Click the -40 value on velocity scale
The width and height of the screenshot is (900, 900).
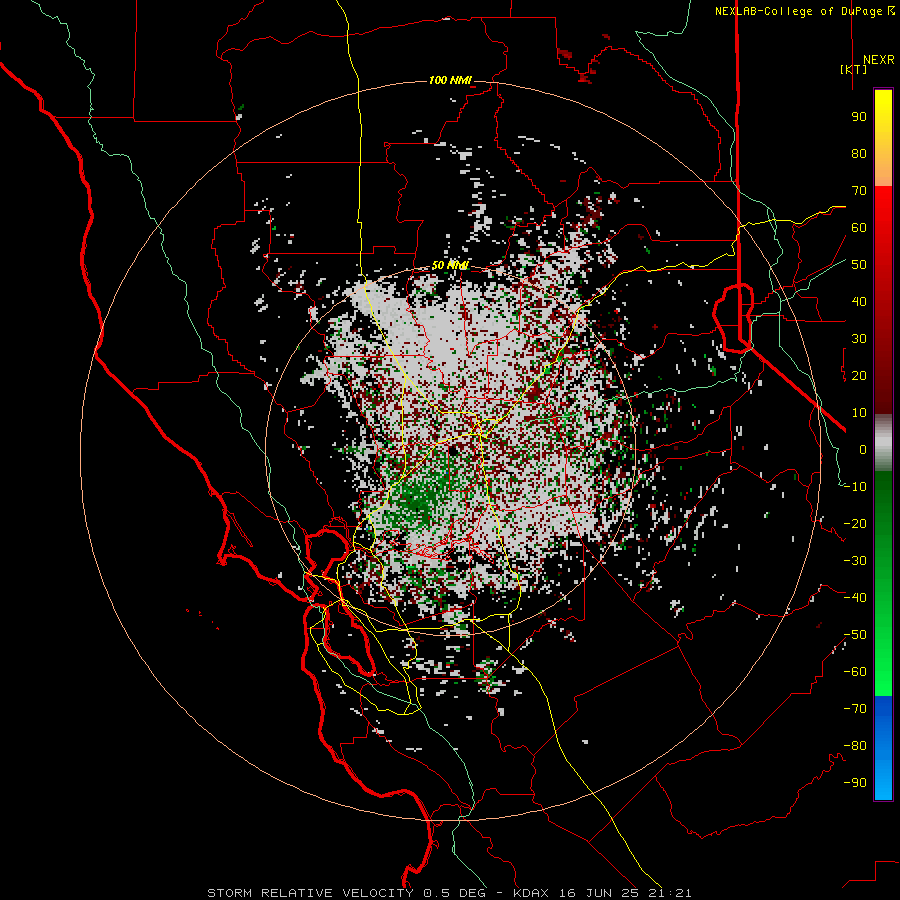point(855,598)
